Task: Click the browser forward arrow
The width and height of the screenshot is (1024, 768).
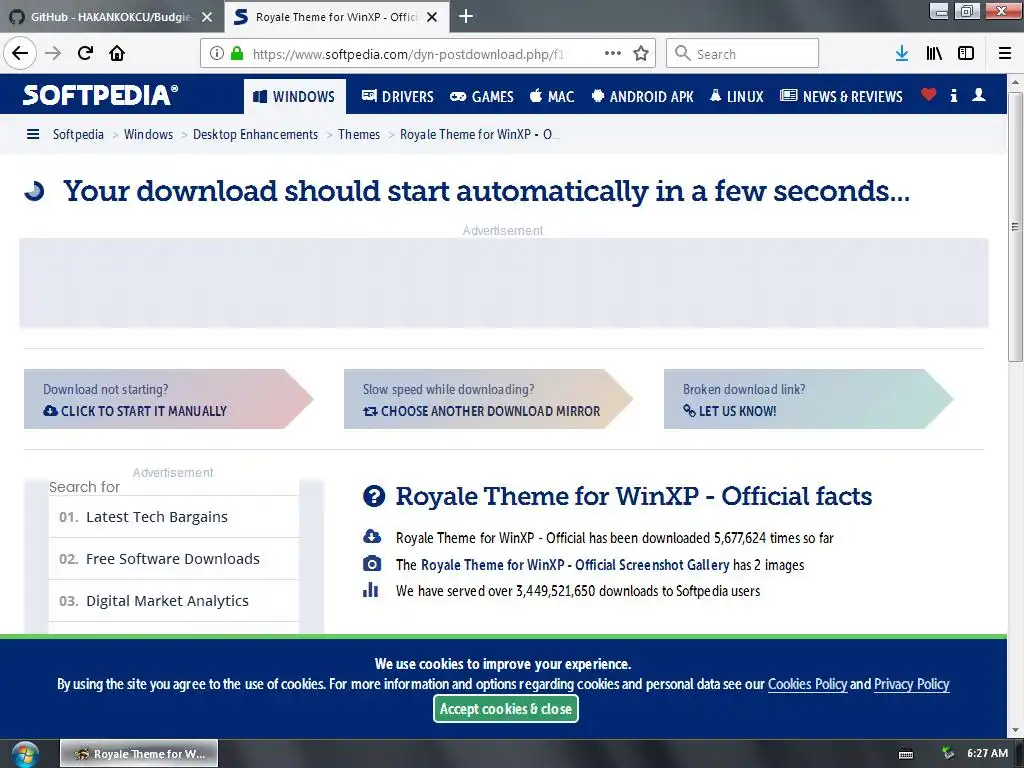Action: 53,53
